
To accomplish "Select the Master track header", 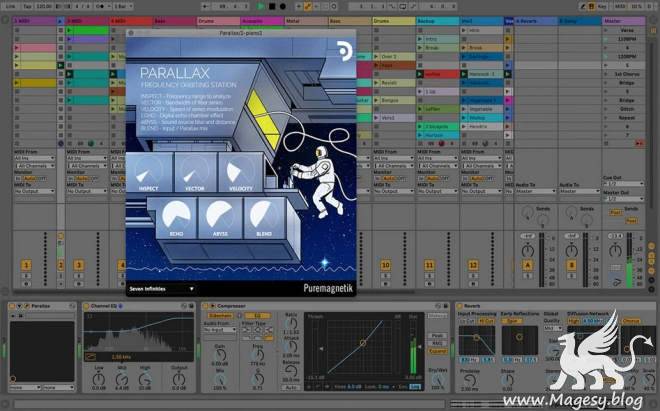I will point(623,21).
